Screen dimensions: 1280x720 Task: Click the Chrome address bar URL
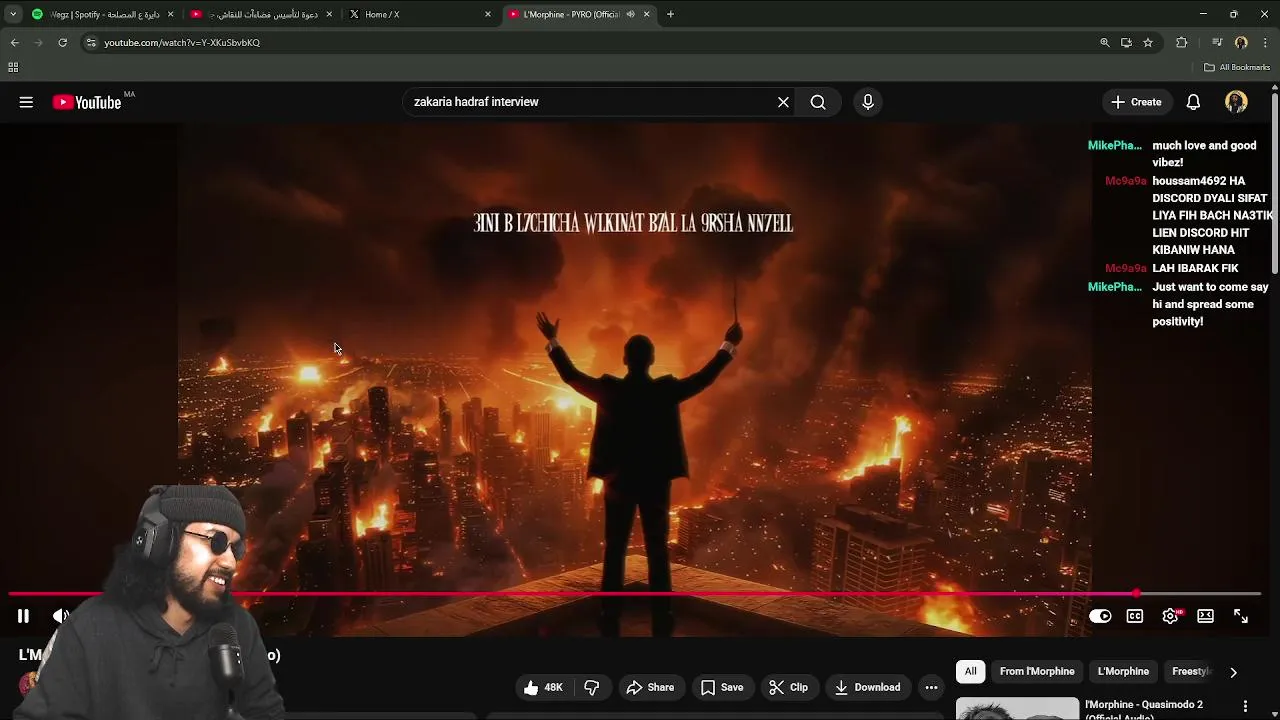(x=182, y=43)
